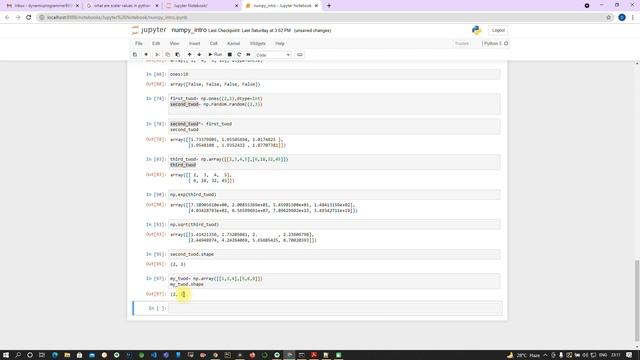The height and width of the screenshot is (360, 640).
Task: Click the Last Checkpoint text
Action: click(x=249, y=31)
